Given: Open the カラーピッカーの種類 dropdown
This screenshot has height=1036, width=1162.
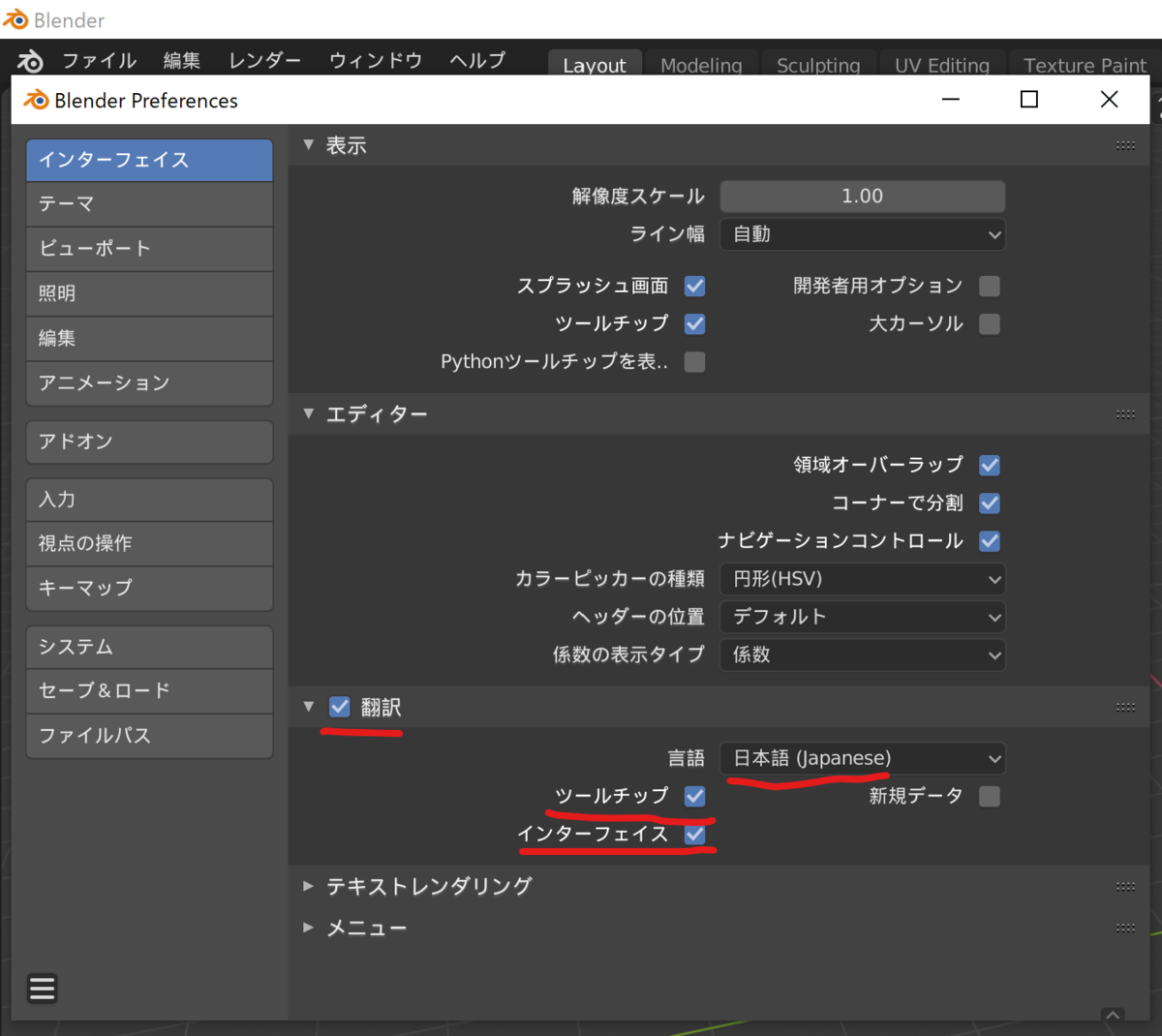Looking at the screenshot, I should 863,579.
